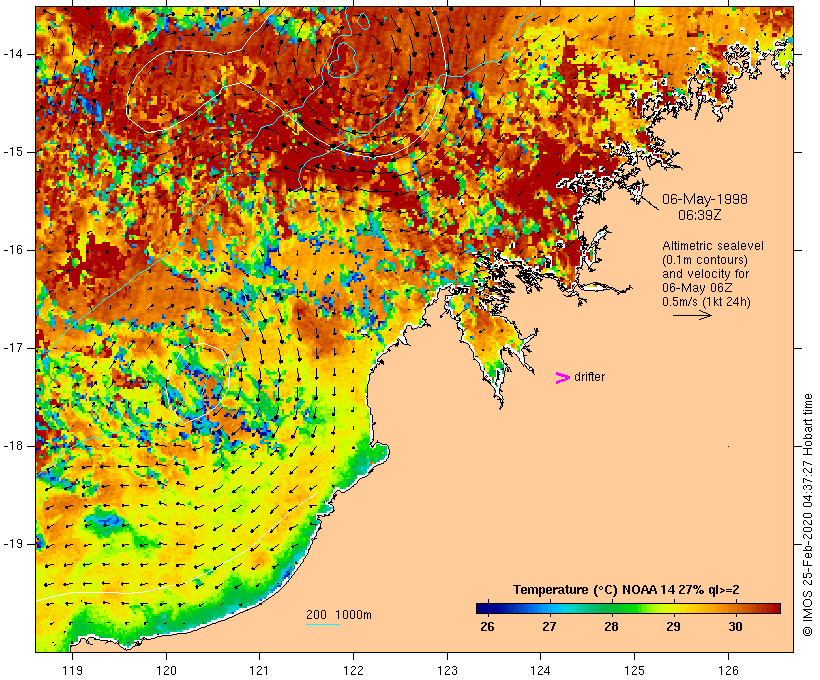Viewport: 820px width, 680px height.
Task: Click the longitude axis label 123
Action: tap(447, 671)
